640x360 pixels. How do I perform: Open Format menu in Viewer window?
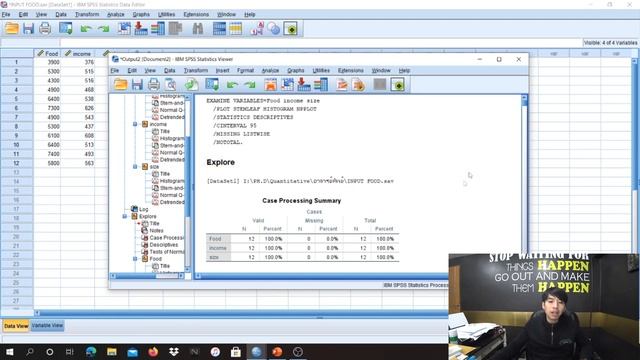coord(245,71)
